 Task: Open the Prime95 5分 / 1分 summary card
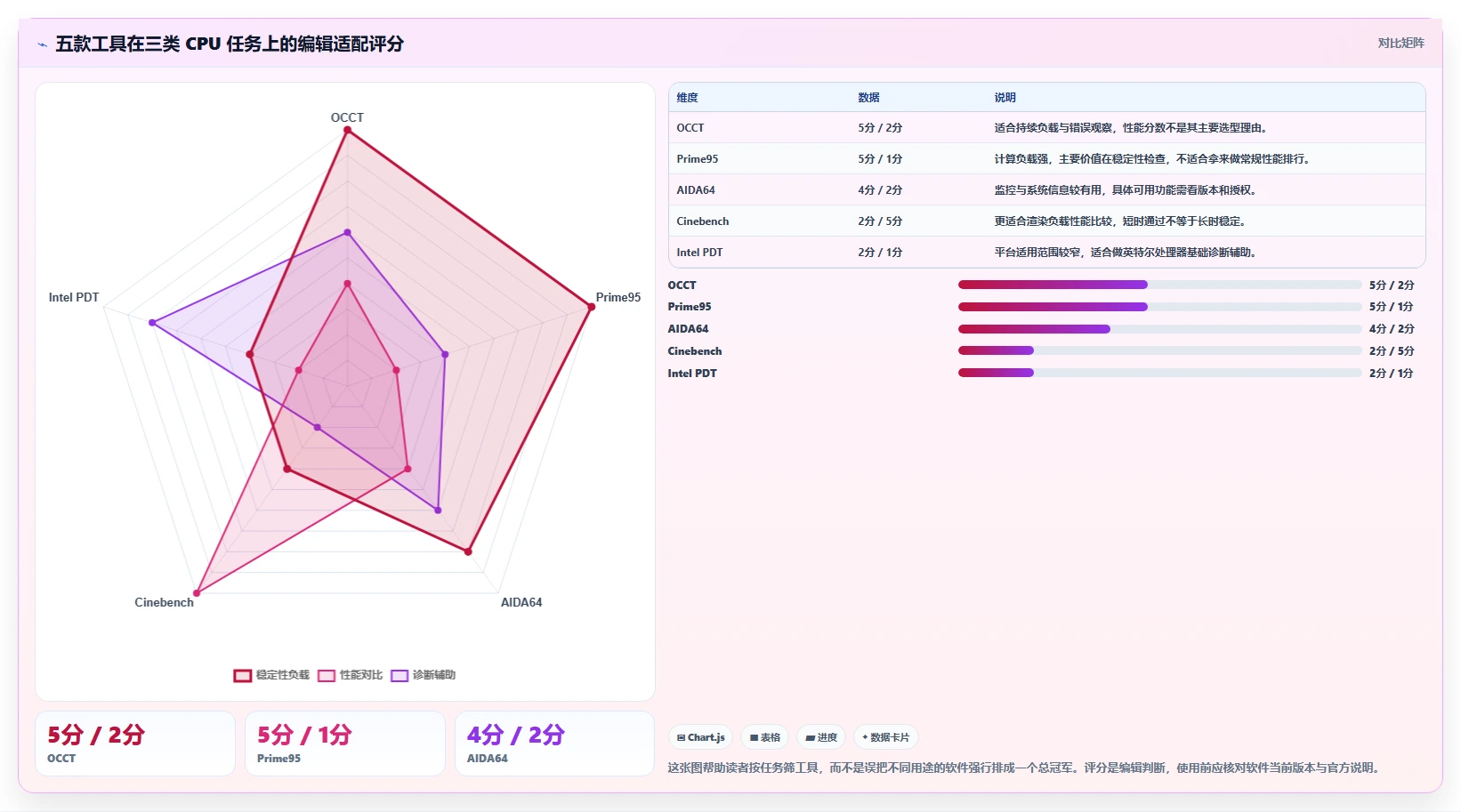click(x=345, y=744)
